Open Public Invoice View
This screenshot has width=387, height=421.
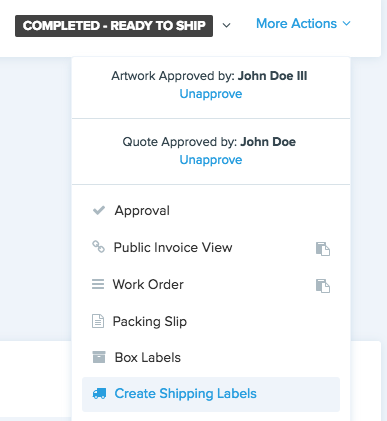coord(173,248)
